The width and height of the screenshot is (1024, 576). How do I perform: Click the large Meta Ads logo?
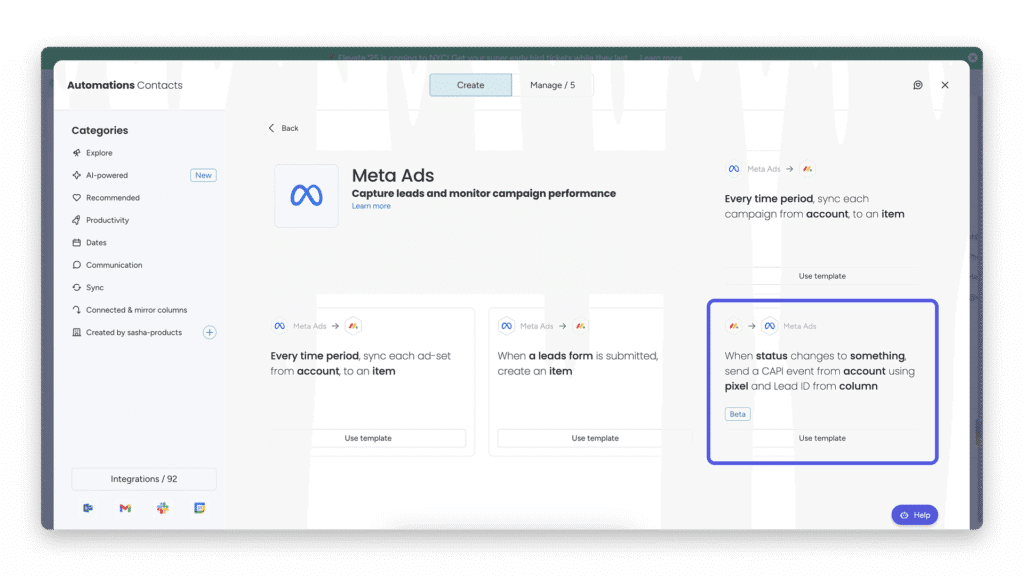pyautogui.click(x=306, y=196)
